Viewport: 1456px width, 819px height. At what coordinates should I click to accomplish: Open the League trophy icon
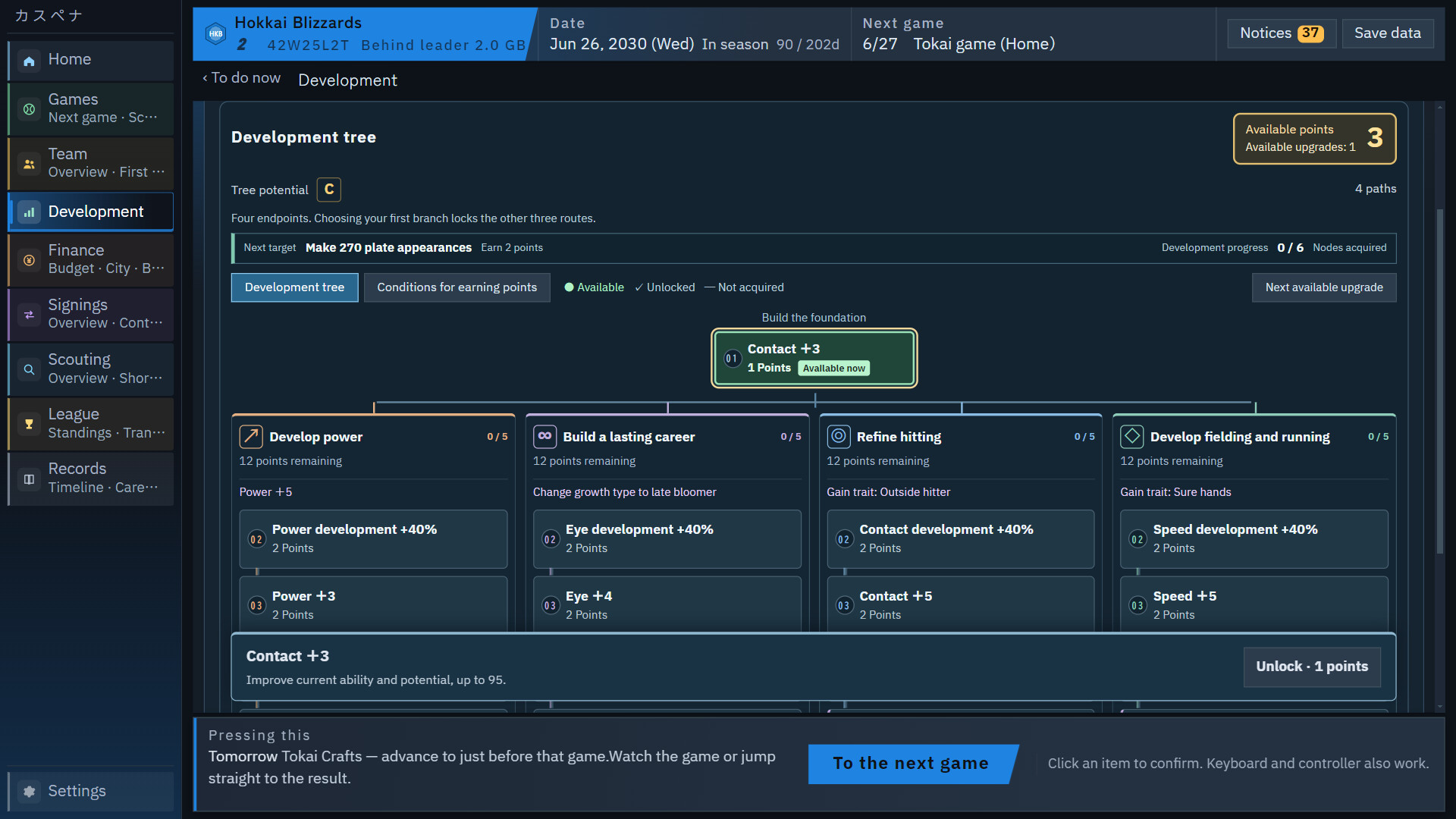(29, 424)
